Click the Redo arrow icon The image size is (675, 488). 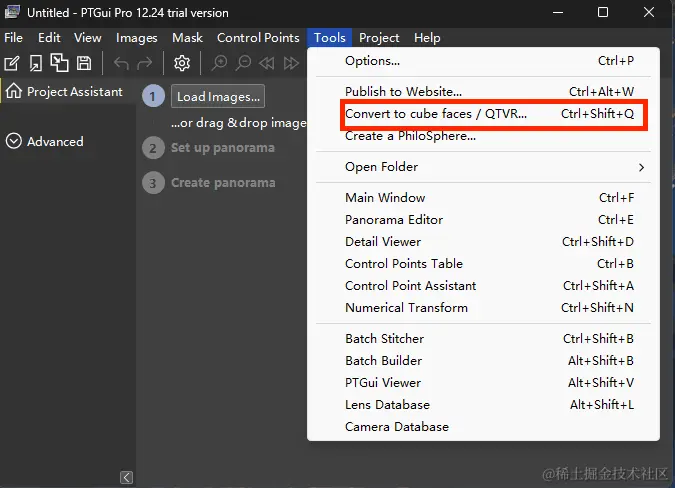145,63
